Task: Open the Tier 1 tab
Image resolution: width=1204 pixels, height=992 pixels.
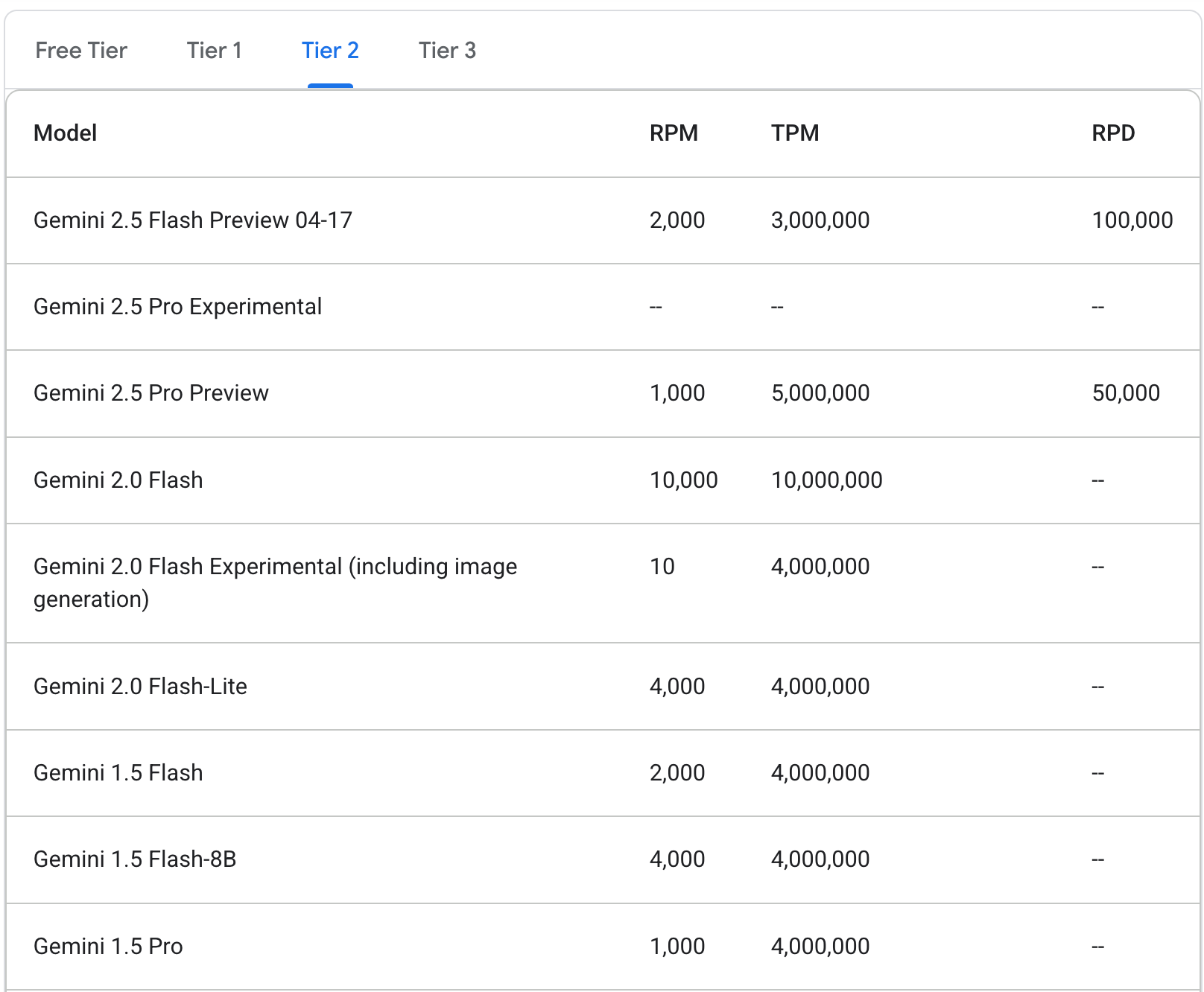Action: (215, 51)
